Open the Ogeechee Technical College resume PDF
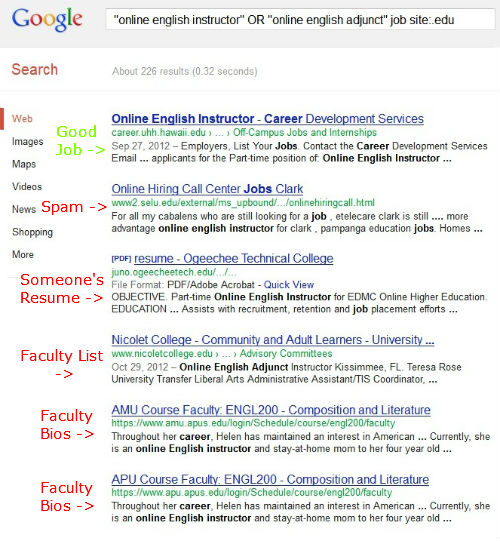Viewport: 500px width, 541px height. pyautogui.click(x=234, y=258)
